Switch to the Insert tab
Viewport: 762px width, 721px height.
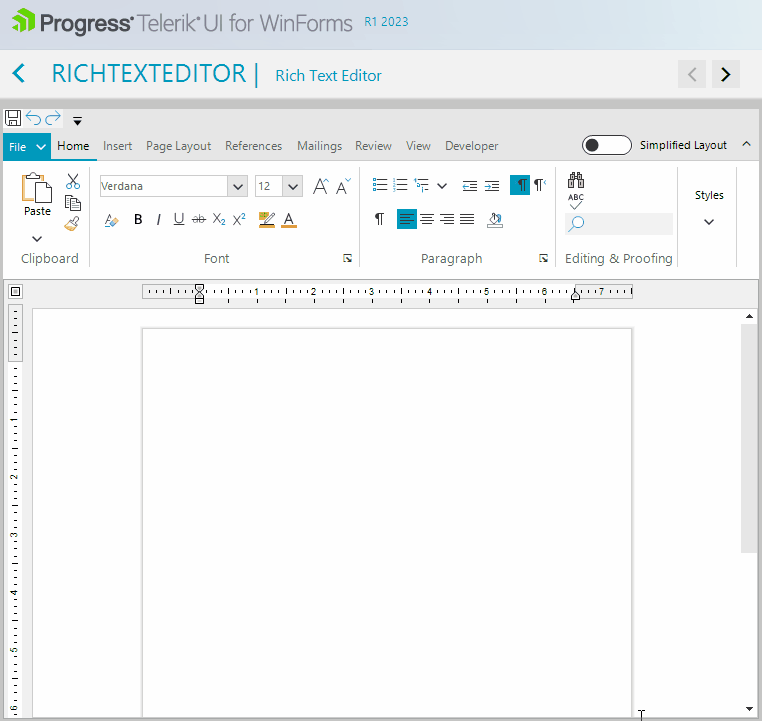[x=117, y=146]
